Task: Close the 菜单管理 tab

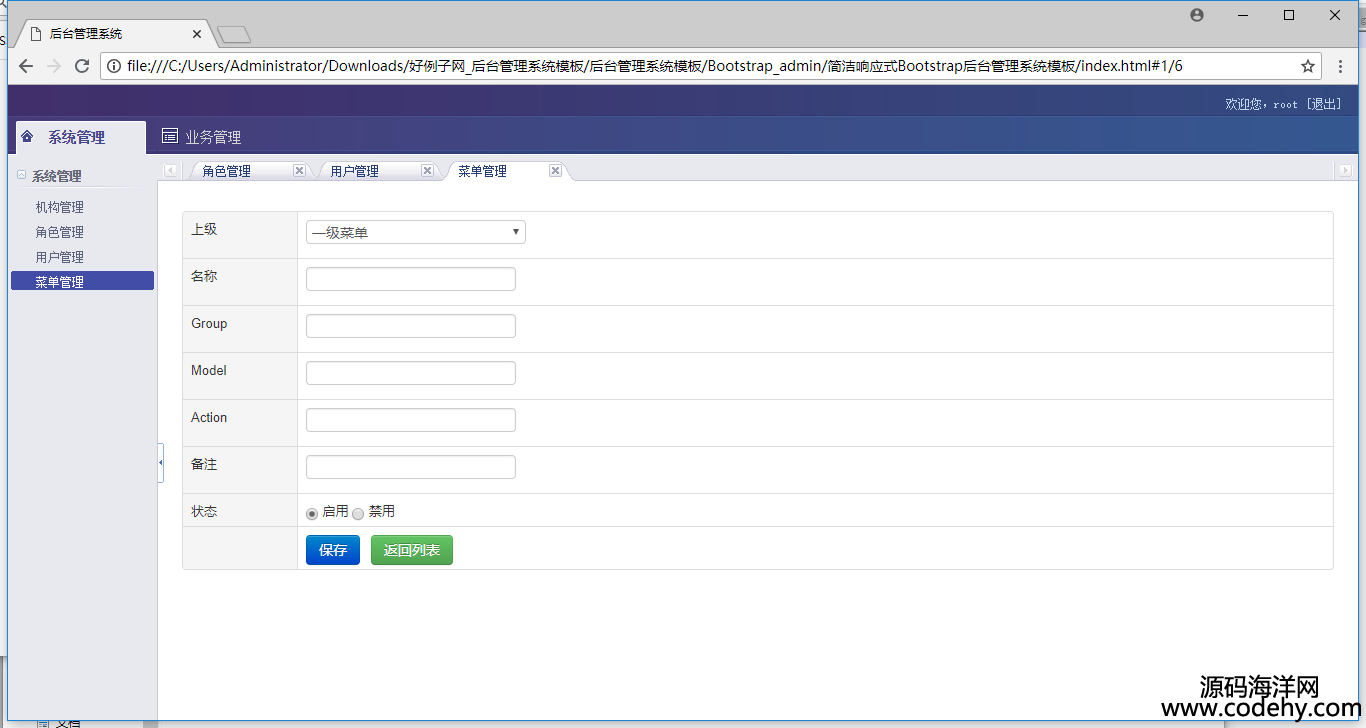Action: (x=555, y=171)
